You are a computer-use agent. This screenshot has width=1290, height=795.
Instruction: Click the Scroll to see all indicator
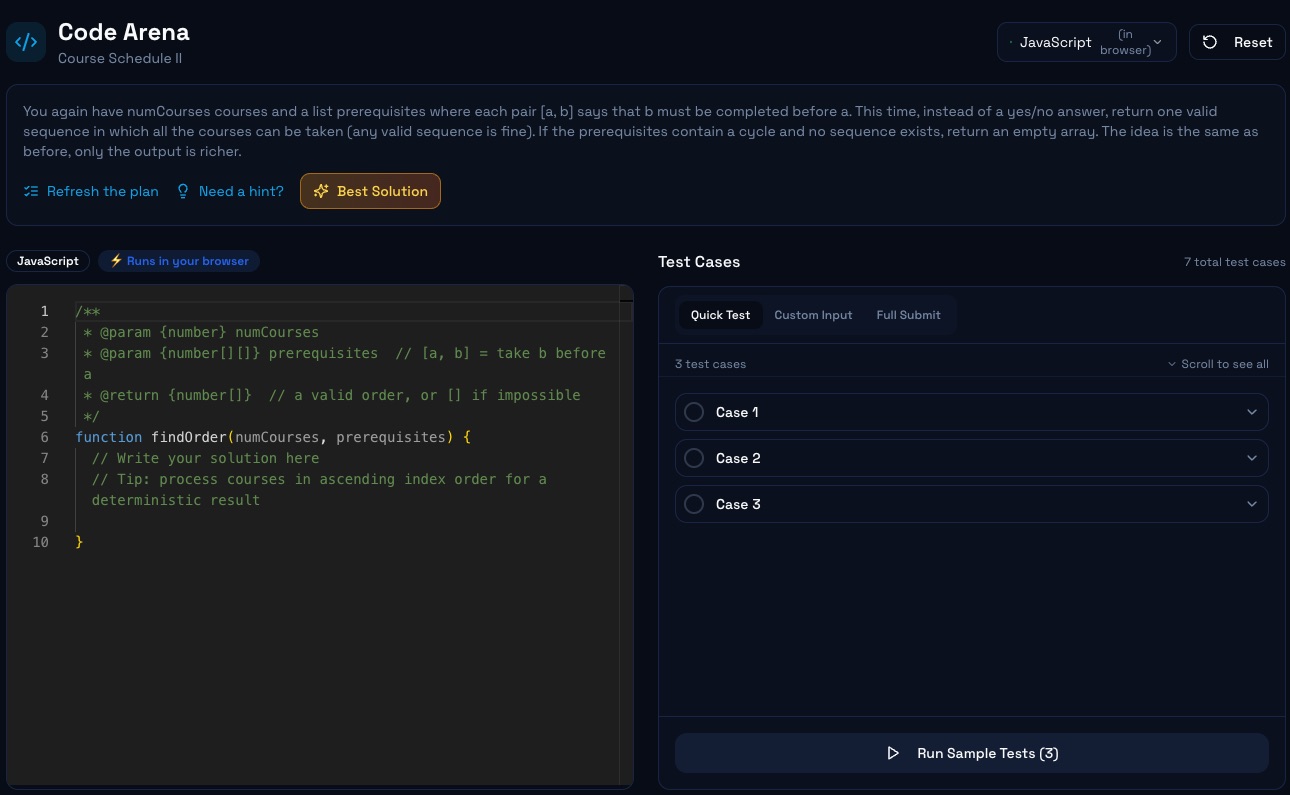[1218, 364]
